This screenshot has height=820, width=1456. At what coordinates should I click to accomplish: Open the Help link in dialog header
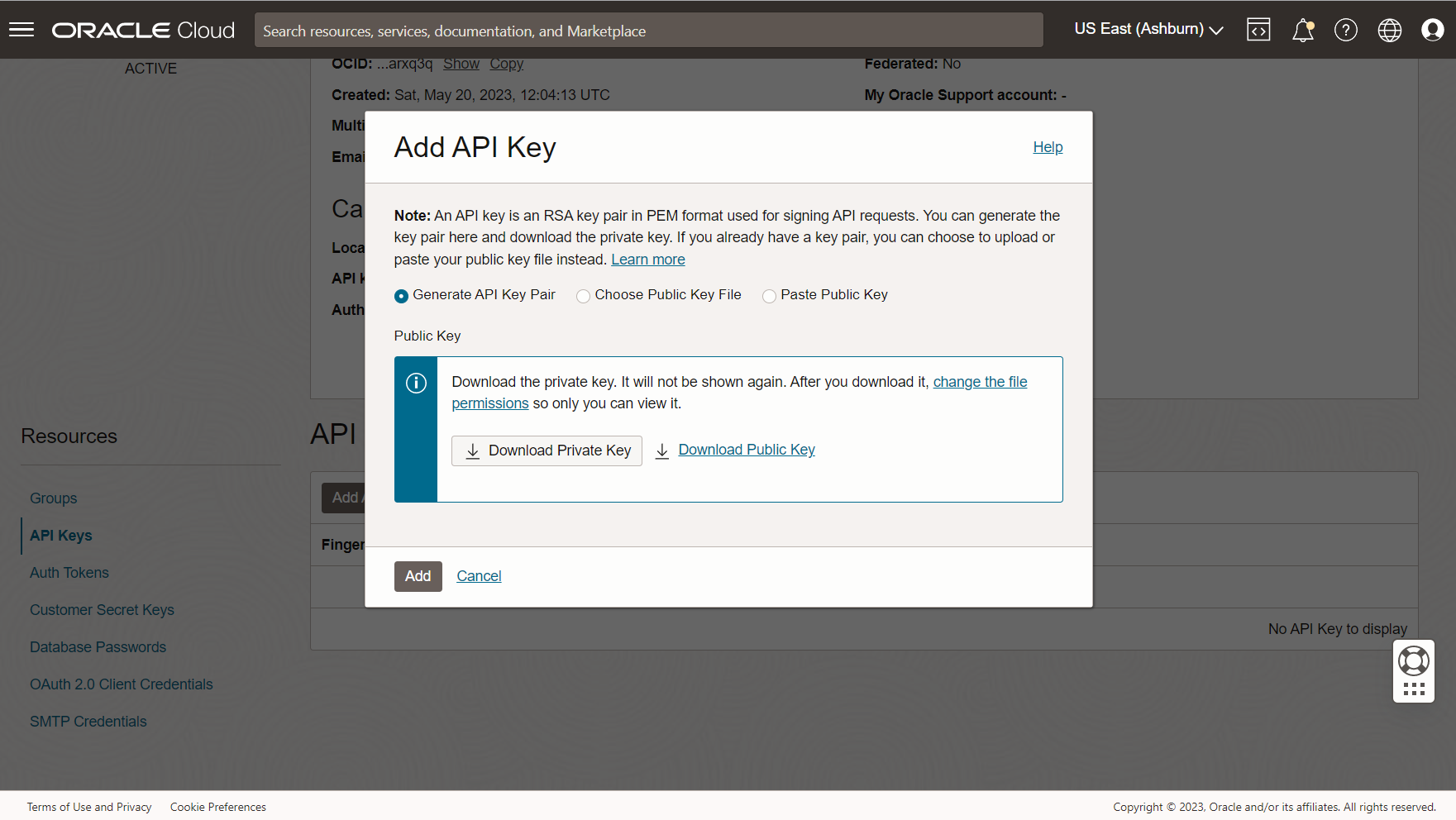click(1047, 147)
